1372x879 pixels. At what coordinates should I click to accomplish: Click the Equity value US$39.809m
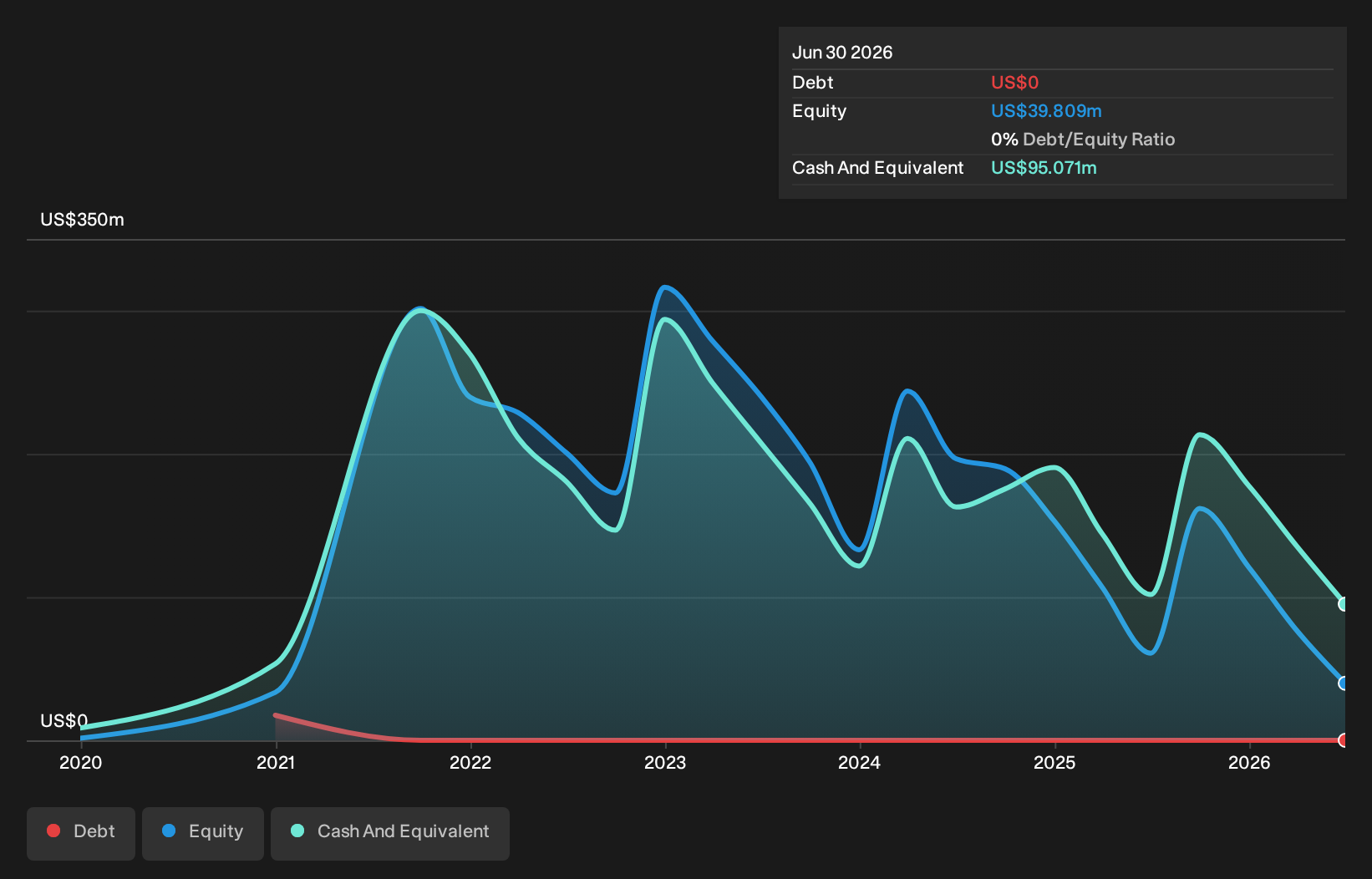point(1046,111)
